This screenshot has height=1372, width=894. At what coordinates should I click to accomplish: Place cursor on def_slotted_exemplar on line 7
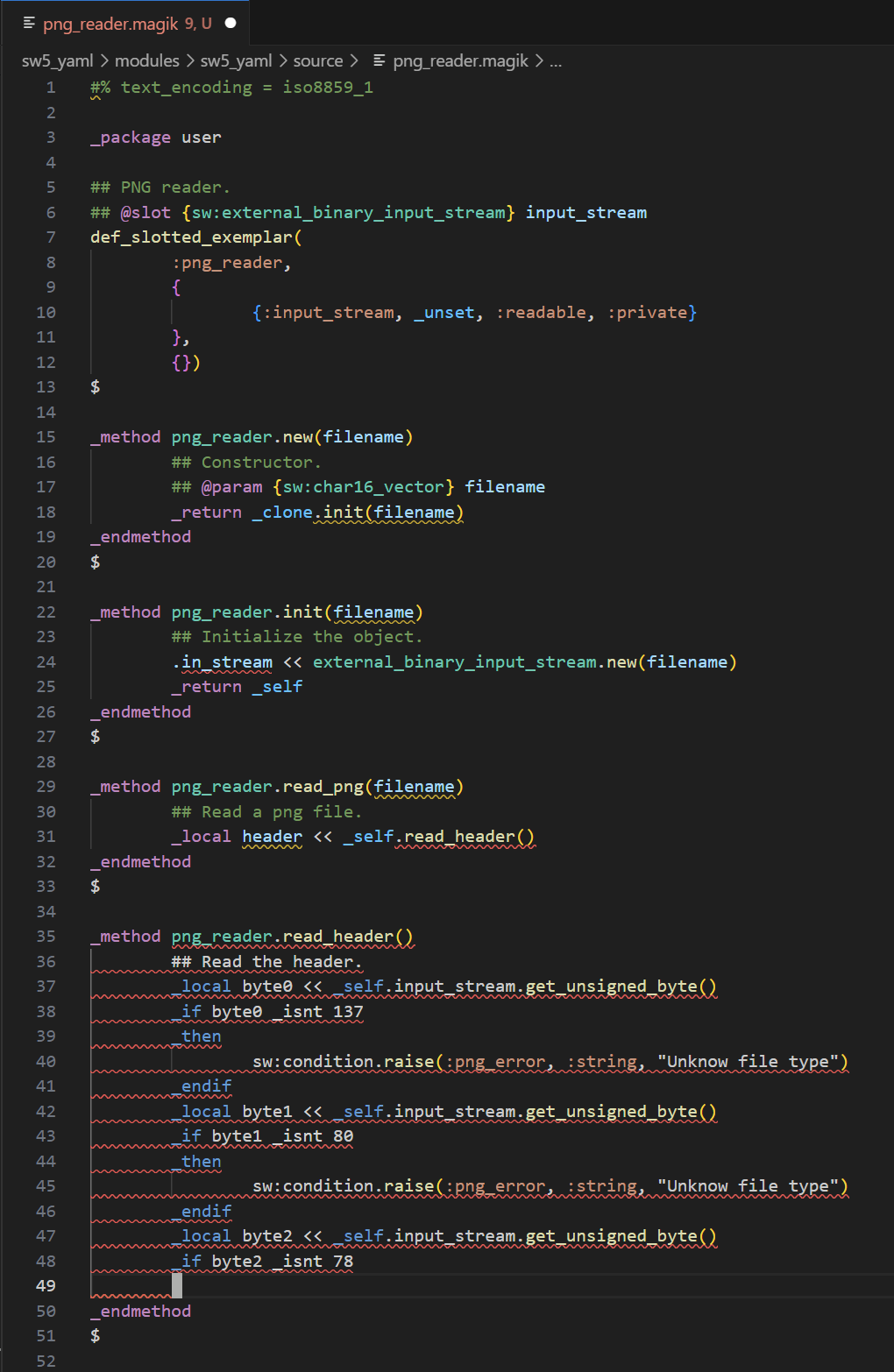pos(192,237)
